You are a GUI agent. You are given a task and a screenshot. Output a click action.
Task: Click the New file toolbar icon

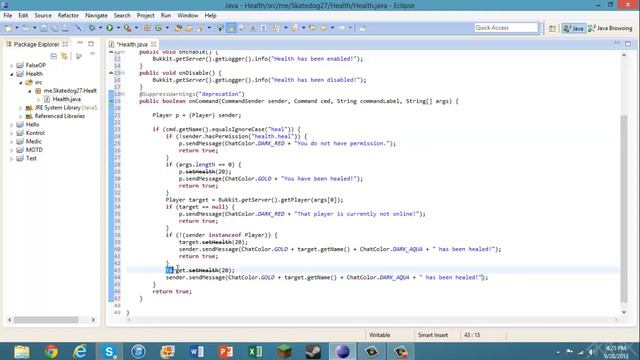click(9, 28)
